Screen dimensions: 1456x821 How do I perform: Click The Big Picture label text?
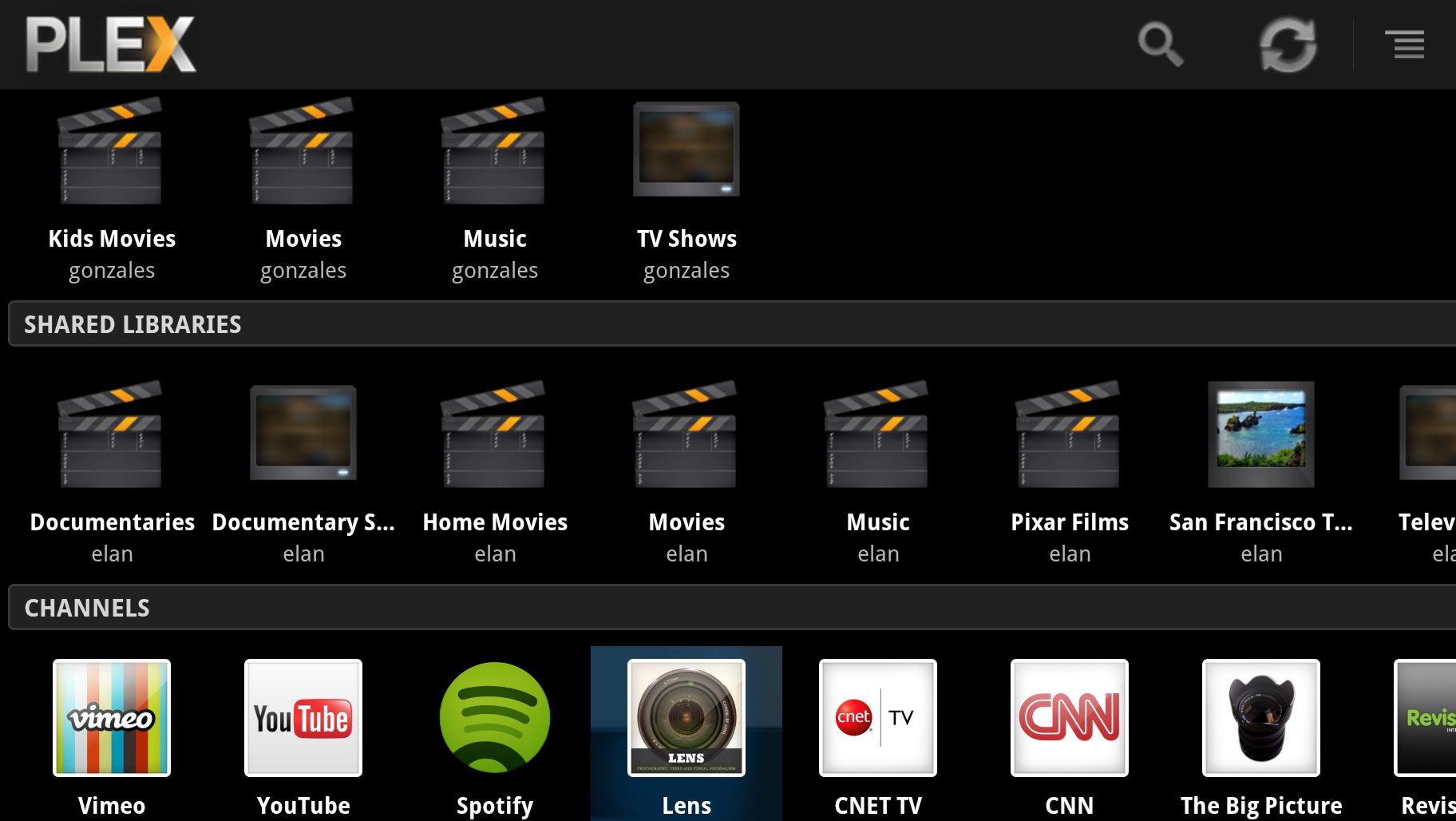[x=1261, y=807]
